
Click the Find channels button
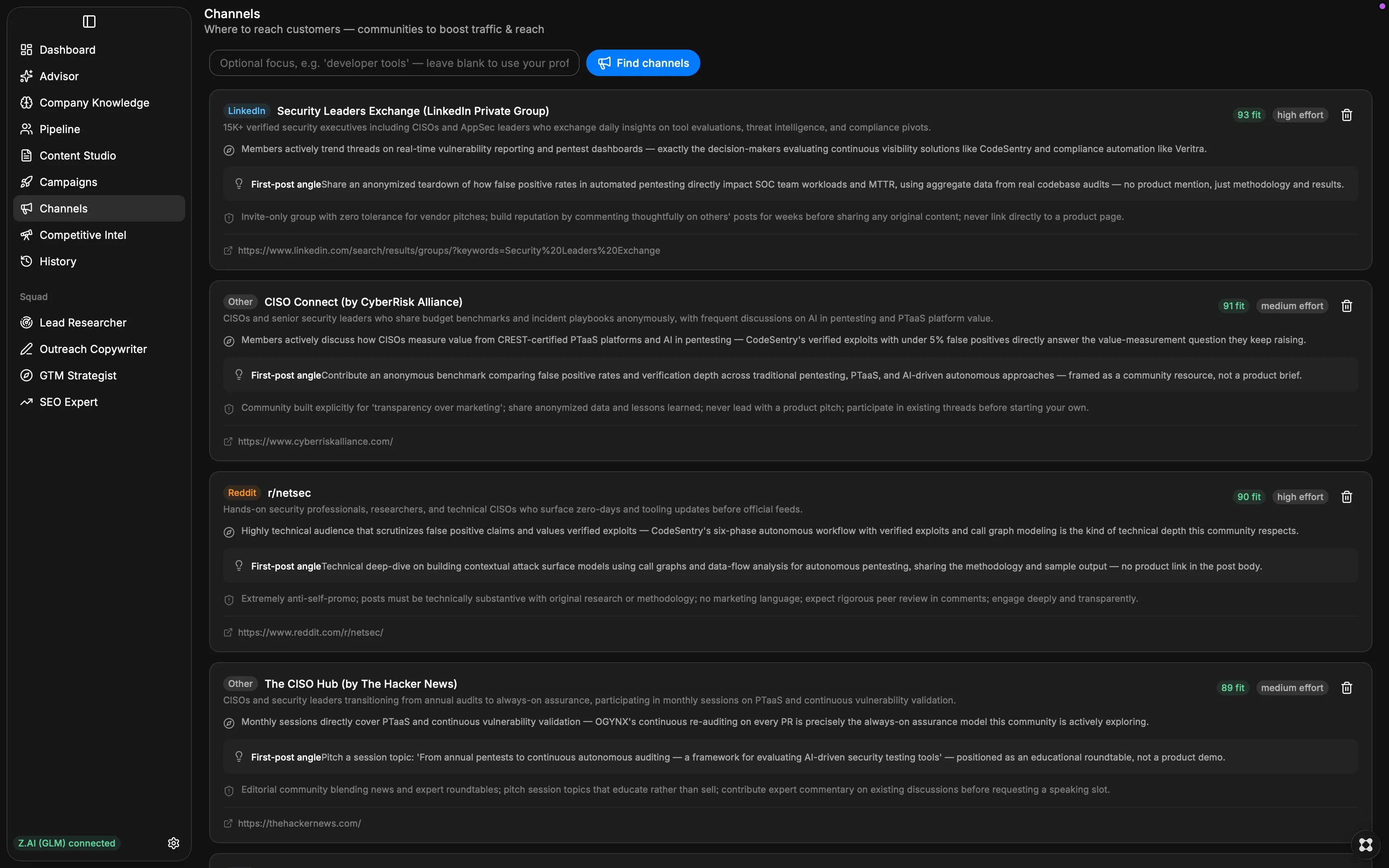tap(643, 63)
